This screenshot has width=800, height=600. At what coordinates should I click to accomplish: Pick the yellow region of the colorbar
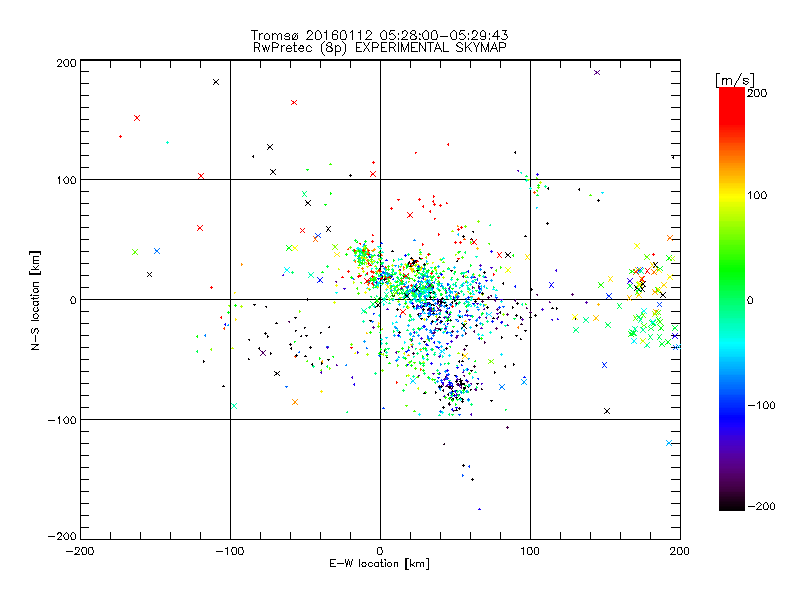pos(732,195)
